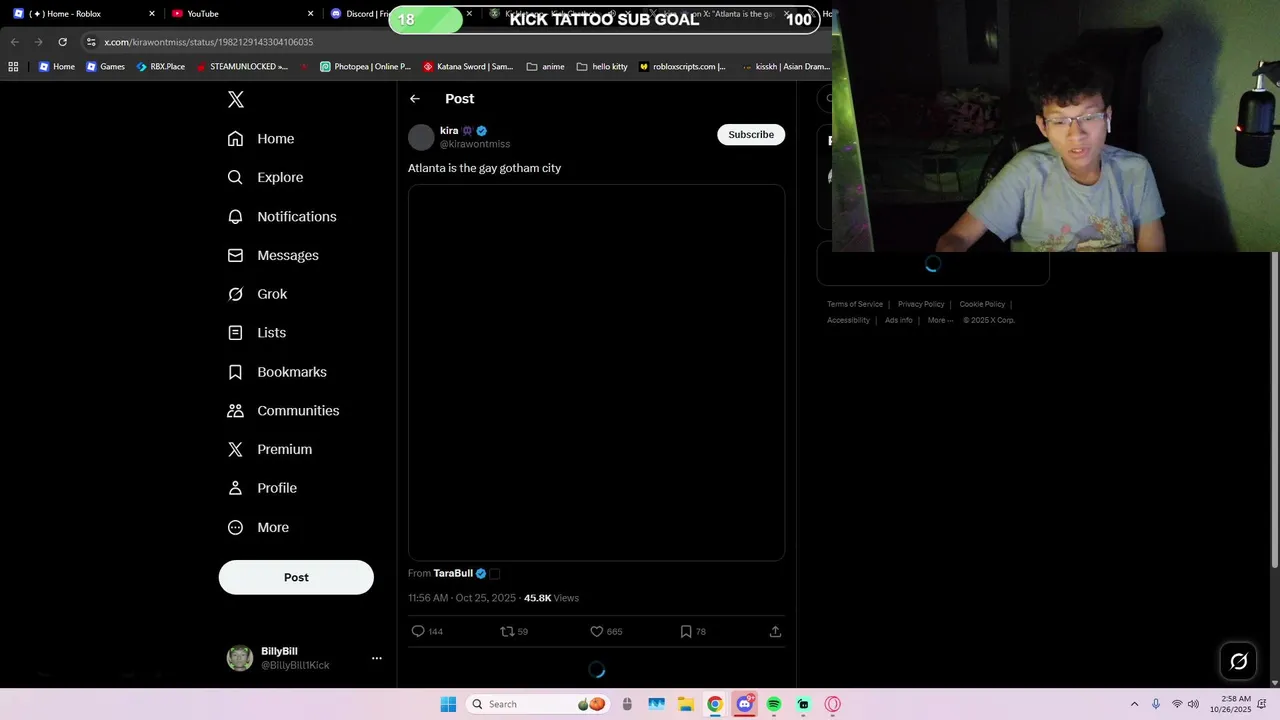This screenshot has height=720, width=1280.
Task: Open the STEAMUNLOCKED bookmark
Action: click(x=242, y=67)
